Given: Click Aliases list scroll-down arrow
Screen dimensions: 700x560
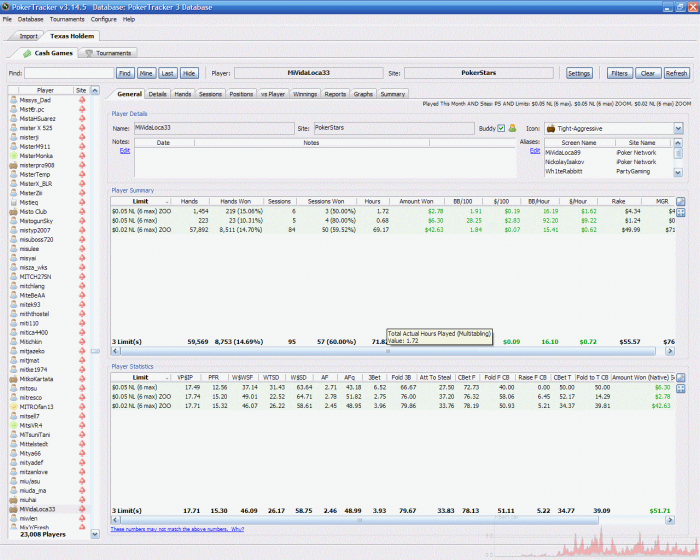Looking at the screenshot, I should [x=678, y=172].
